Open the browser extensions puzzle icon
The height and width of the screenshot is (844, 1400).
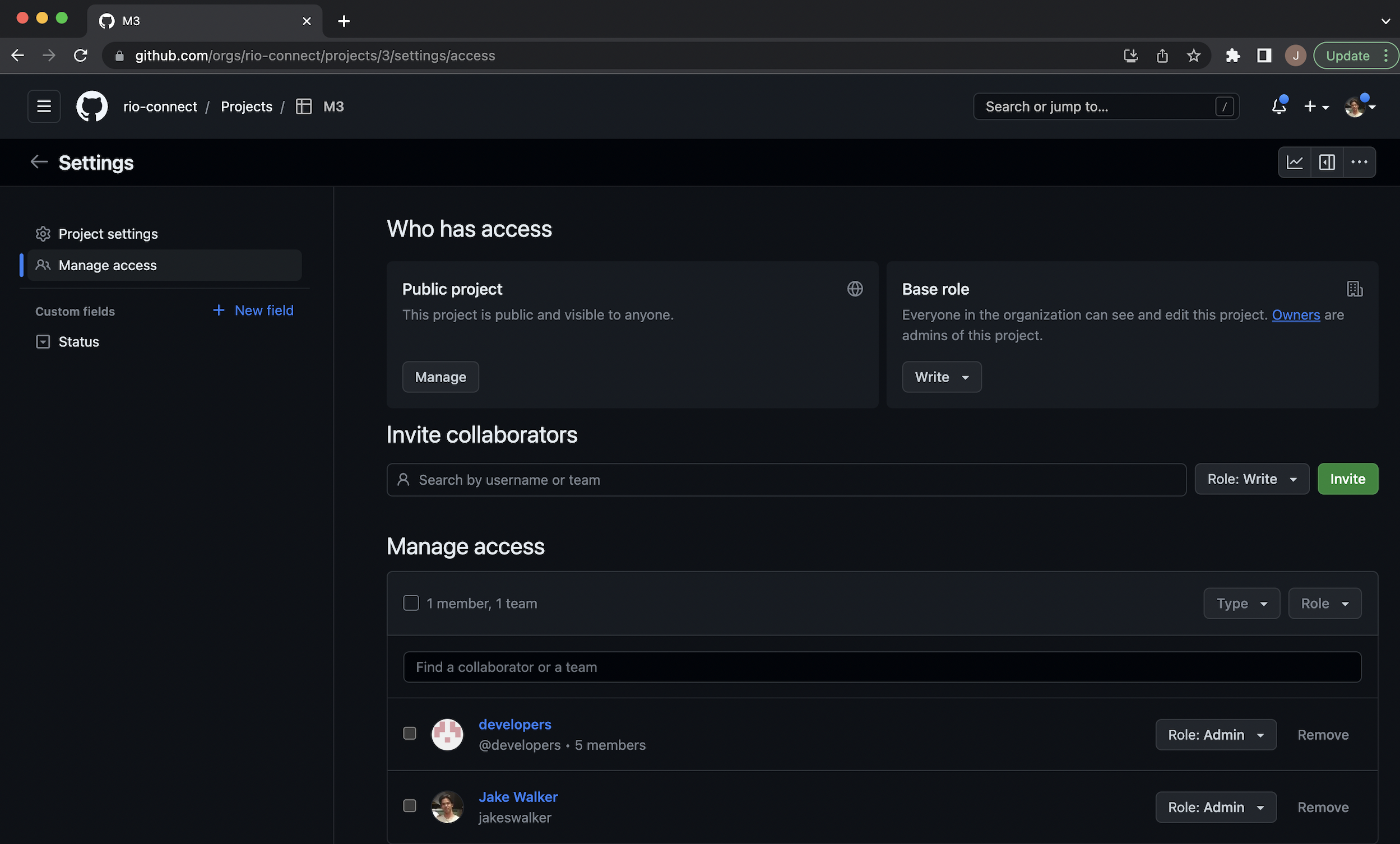coord(1232,55)
